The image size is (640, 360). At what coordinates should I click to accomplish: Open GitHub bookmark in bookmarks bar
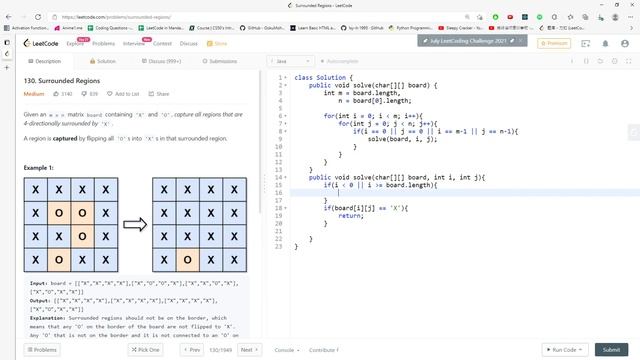pyautogui.click(x=262, y=28)
